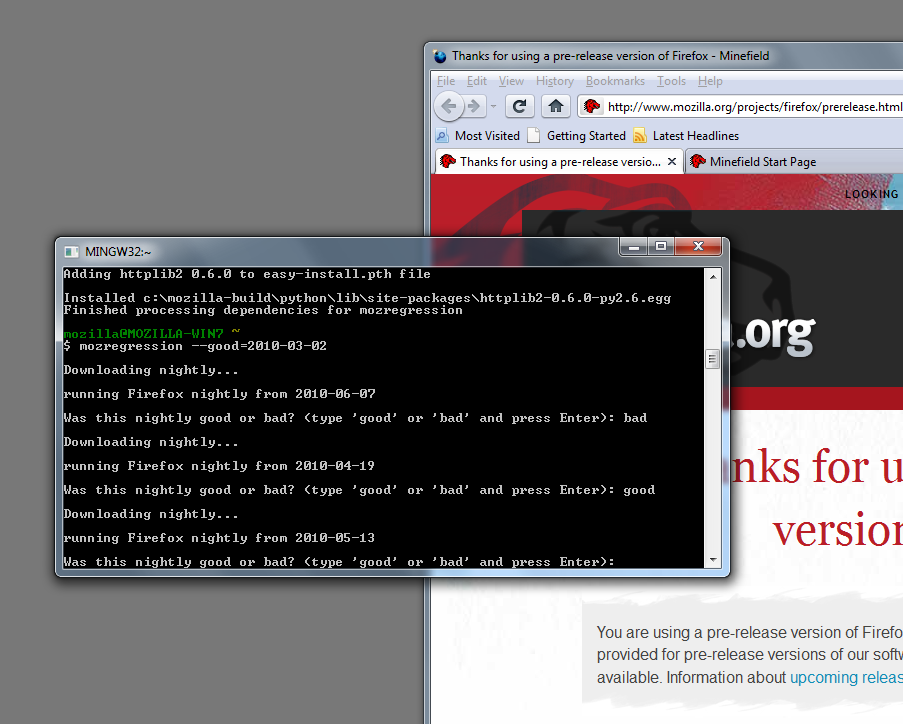
Task: Switch to the Minefield Start Page tab
Action: pyautogui.click(x=795, y=162)
